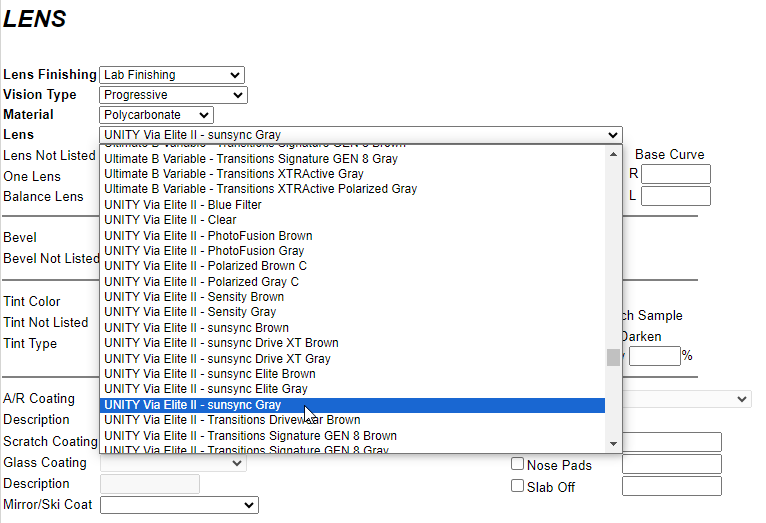Screen dimensions: 766x523
Task: Open the Lens Finishing dropdown
Action: point(172,75)
